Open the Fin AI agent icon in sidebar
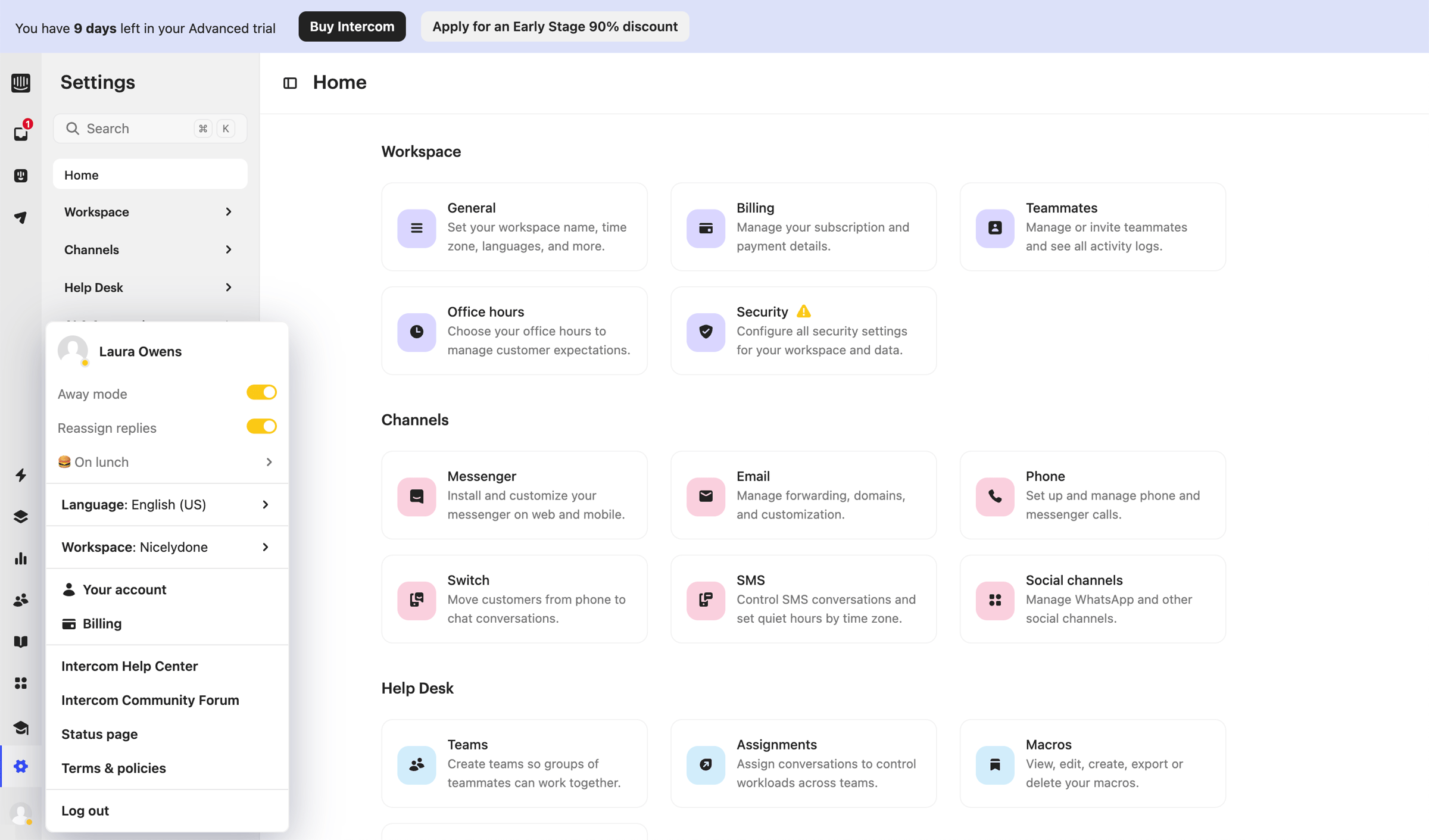 (x=21, y=175)
